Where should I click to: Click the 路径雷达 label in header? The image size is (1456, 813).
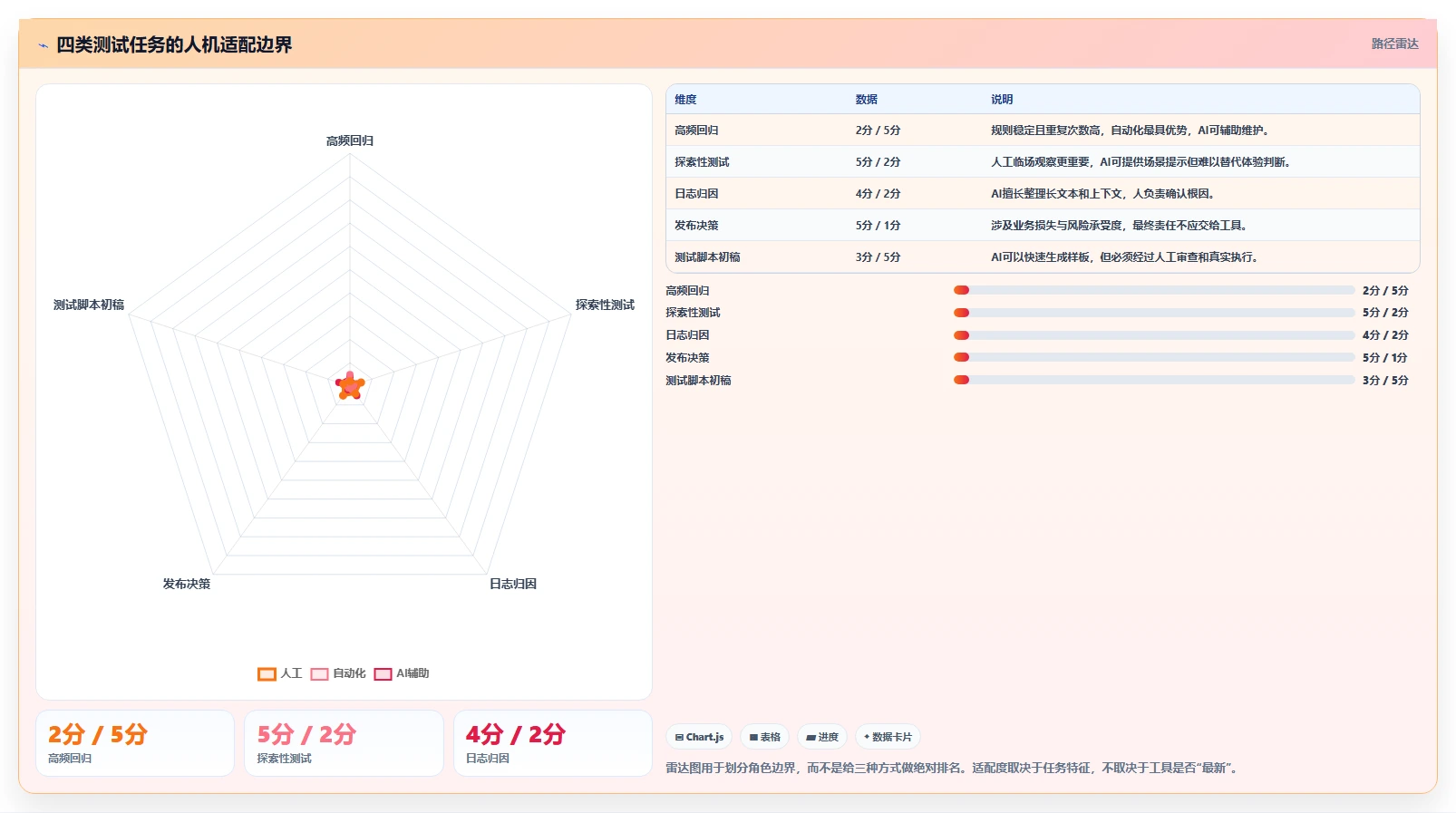click(1394, 44)
